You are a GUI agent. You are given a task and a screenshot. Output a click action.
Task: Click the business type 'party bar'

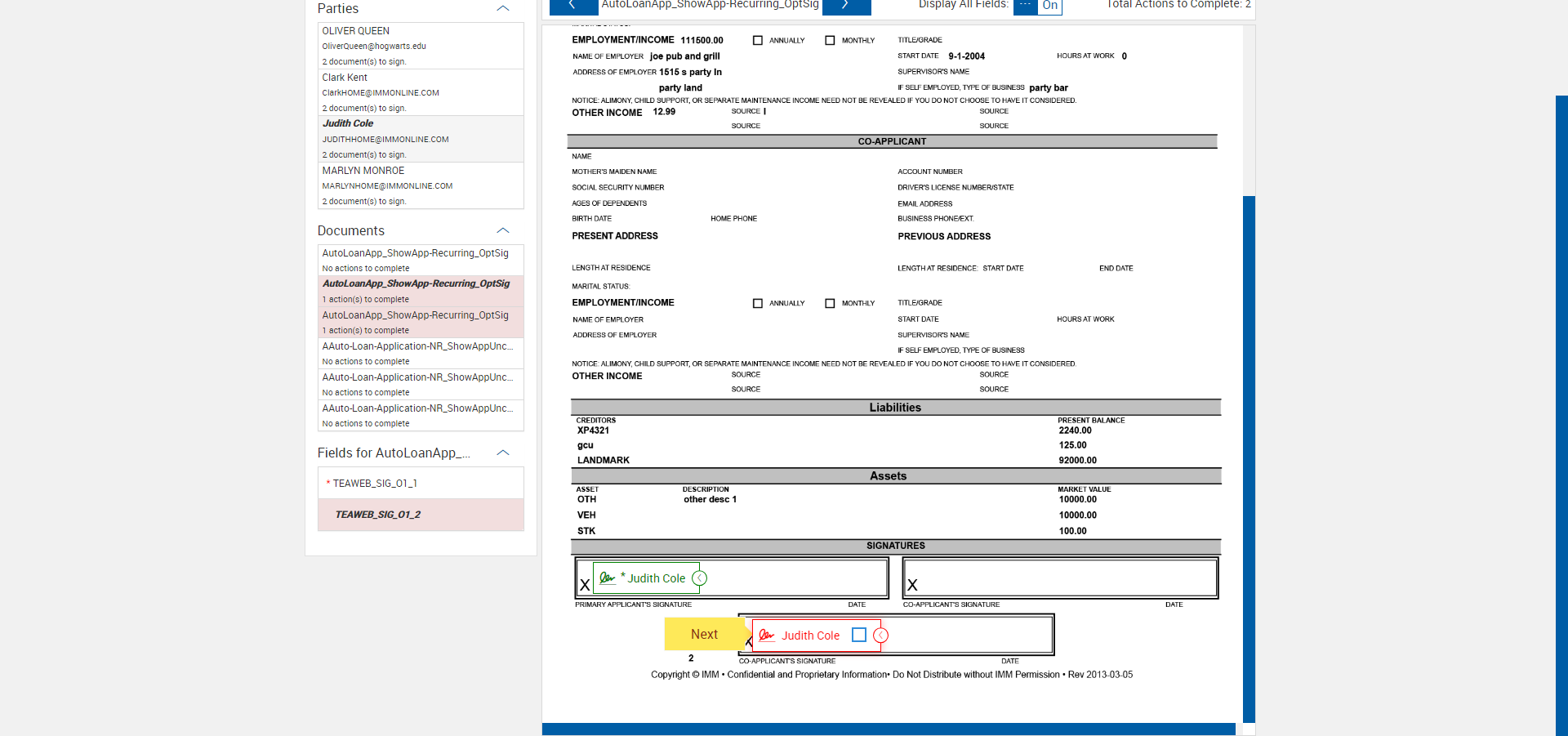[x=1049, y=88]
